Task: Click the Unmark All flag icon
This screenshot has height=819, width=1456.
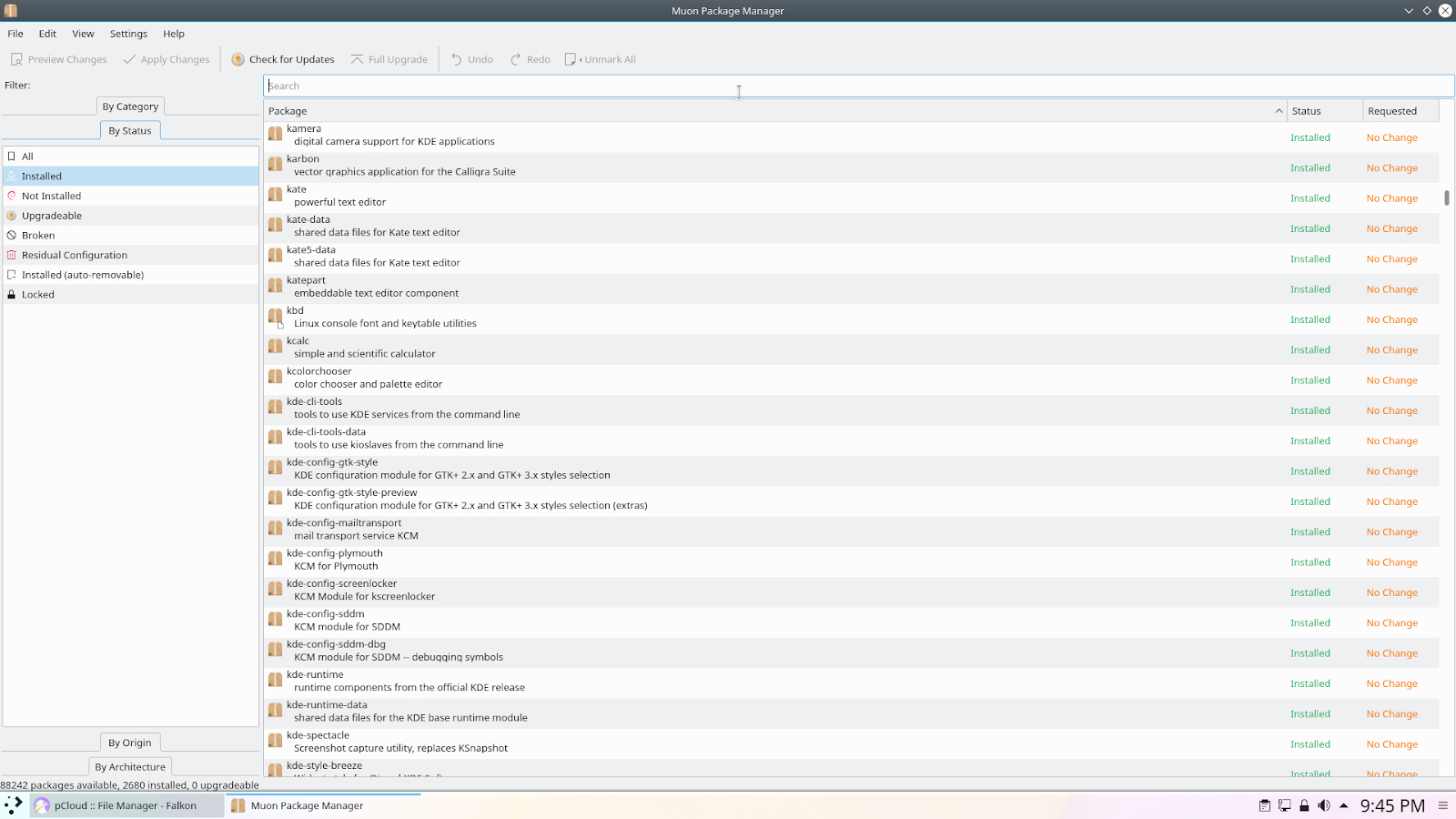Action: 571,58
